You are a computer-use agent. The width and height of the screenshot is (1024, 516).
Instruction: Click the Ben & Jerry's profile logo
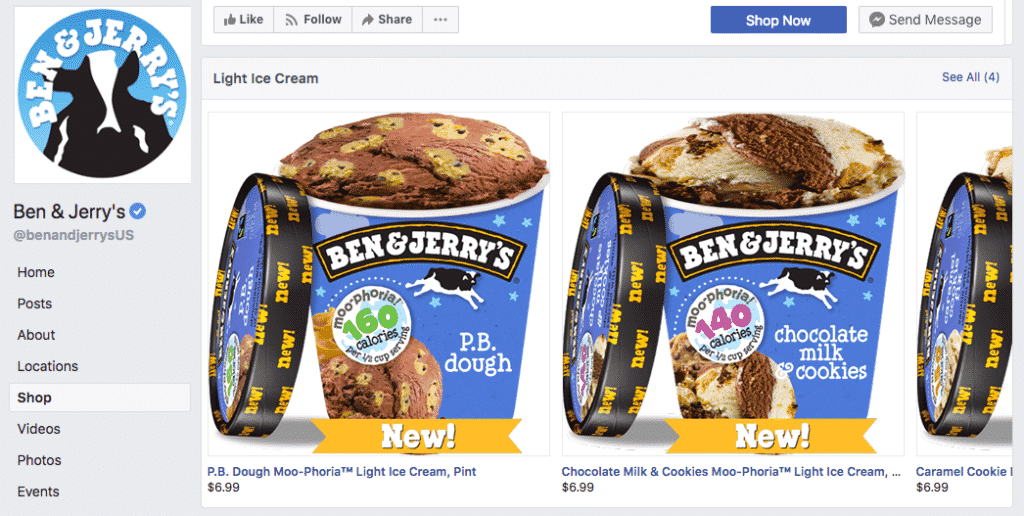tap(103, 95)
